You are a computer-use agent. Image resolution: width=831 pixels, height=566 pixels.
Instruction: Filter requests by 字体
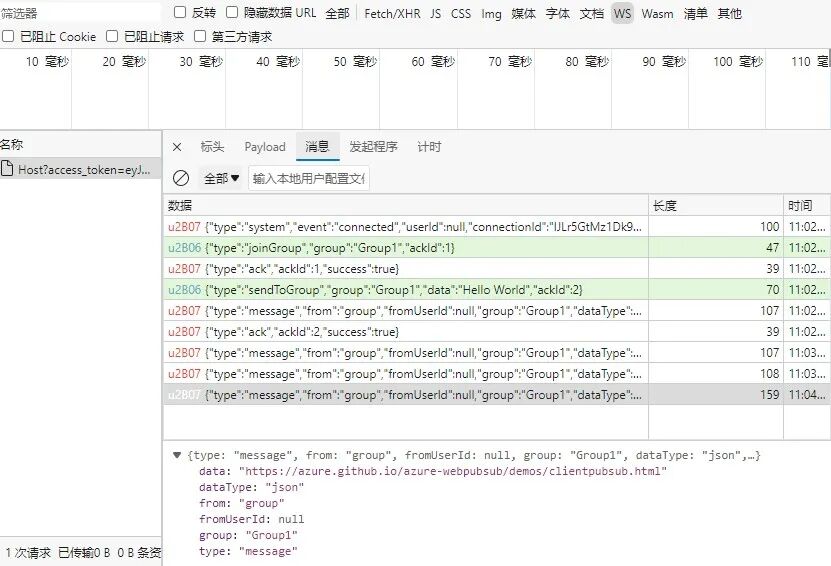(x=558, y=13)
